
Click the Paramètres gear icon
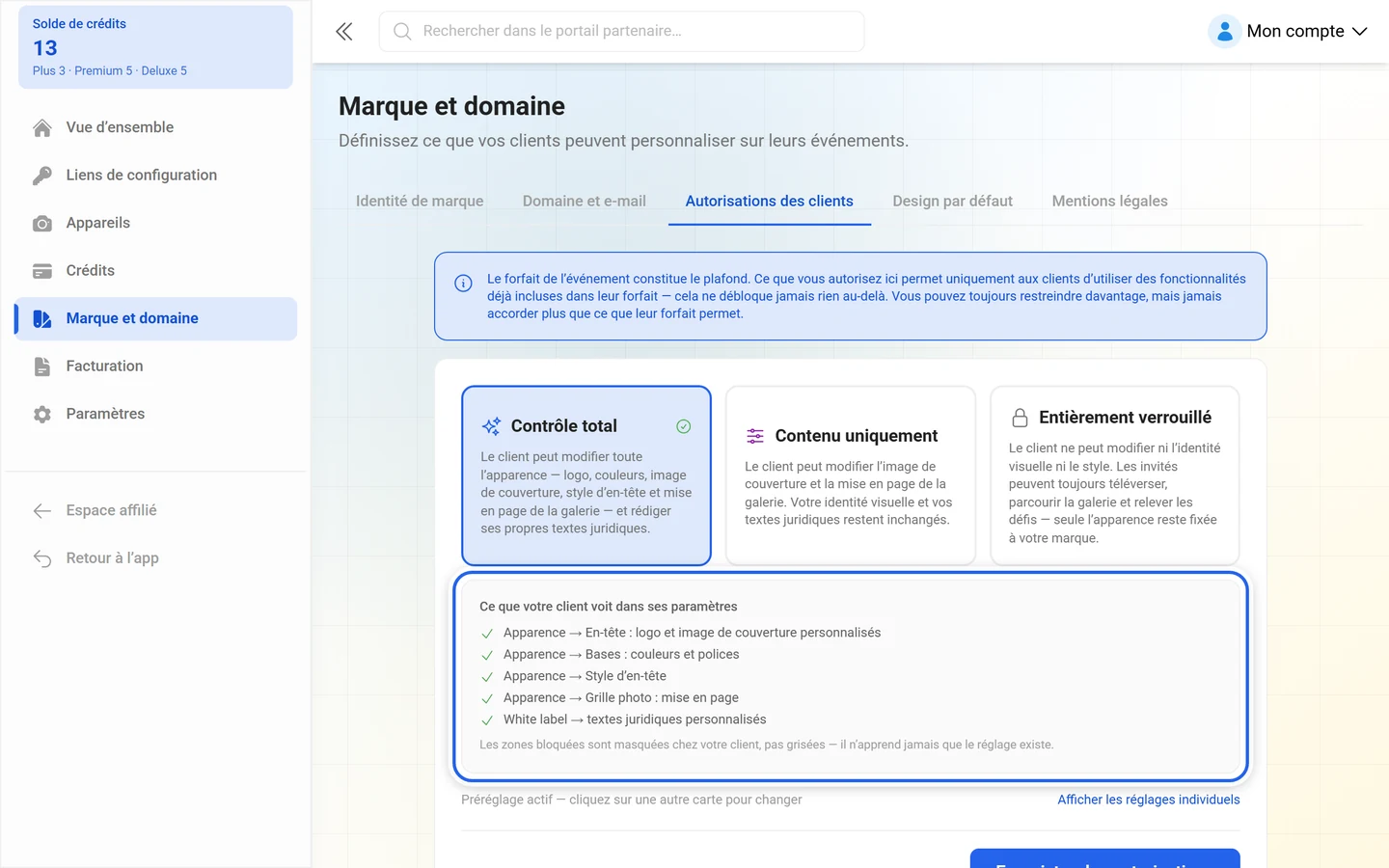[x=42, y=415]
